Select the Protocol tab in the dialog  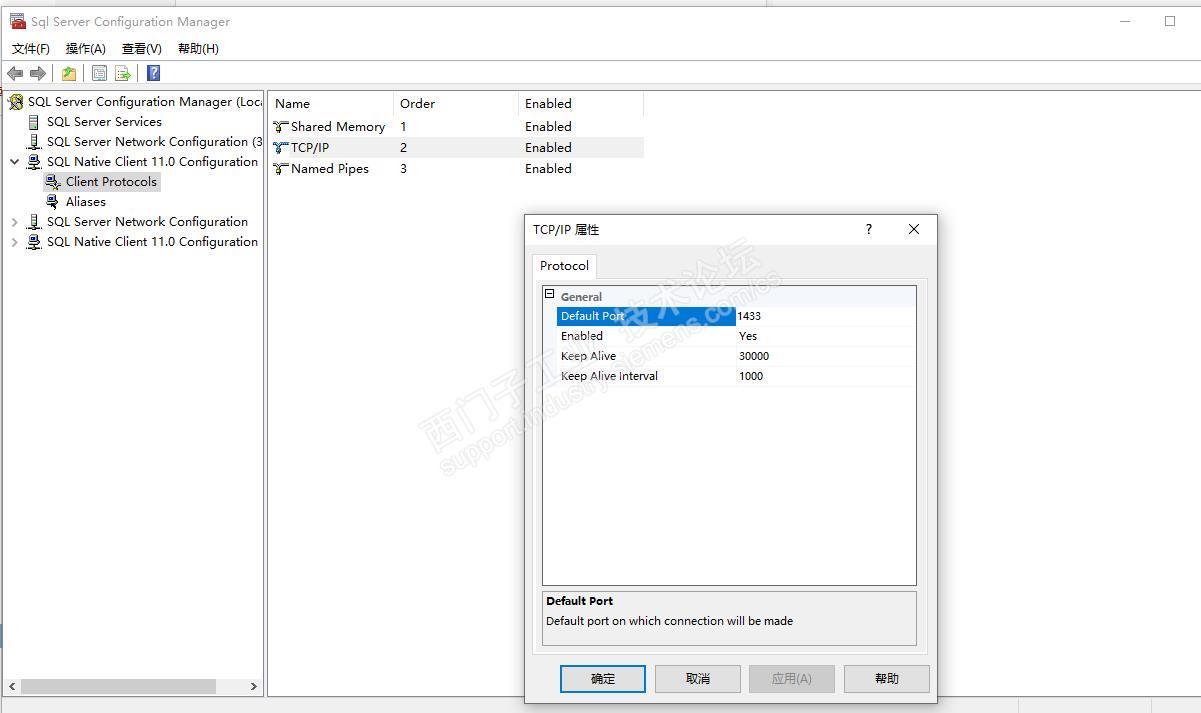coord(565,266)
